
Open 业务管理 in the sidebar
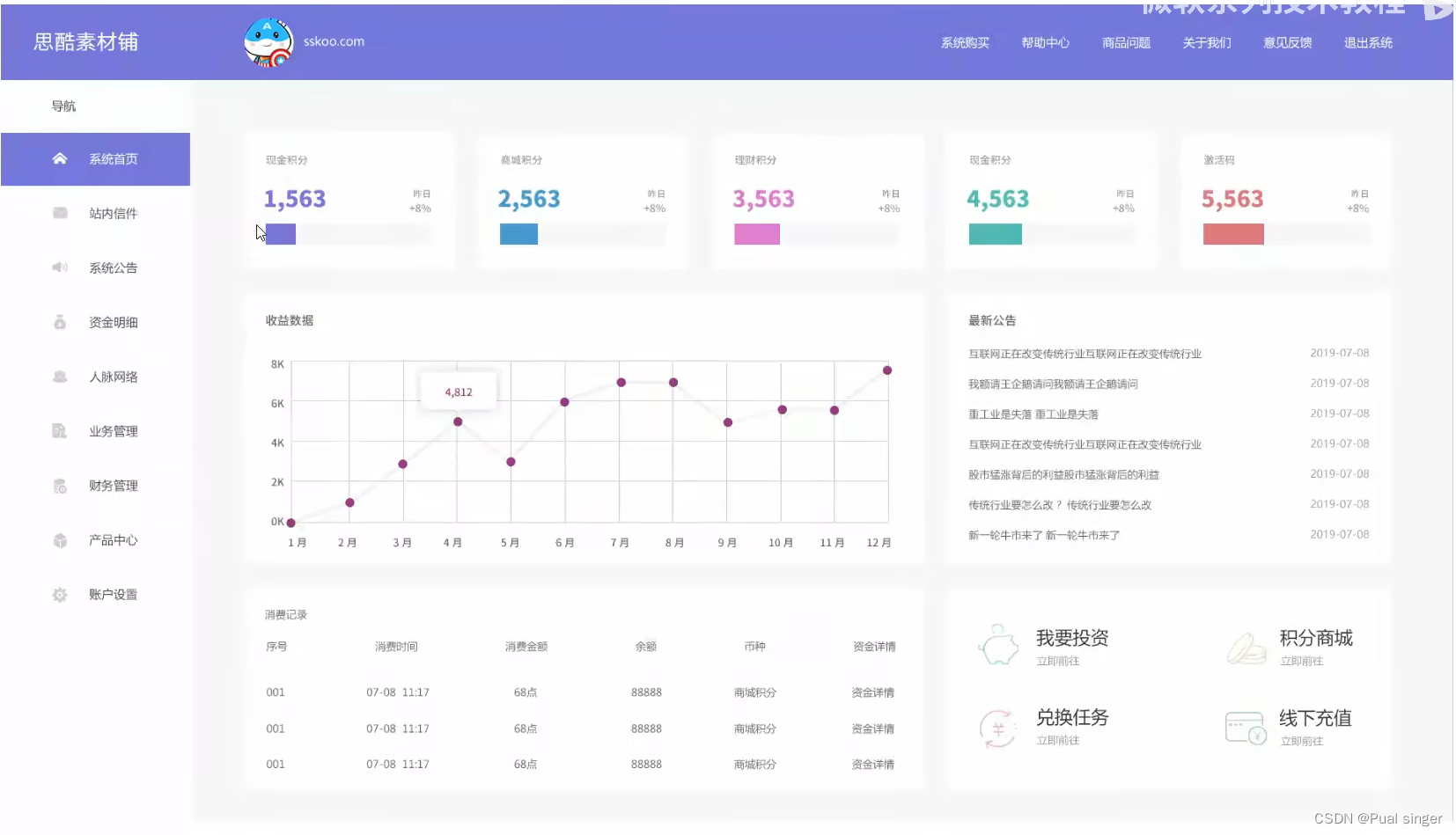pyautogui.click(x=95, y=432)
